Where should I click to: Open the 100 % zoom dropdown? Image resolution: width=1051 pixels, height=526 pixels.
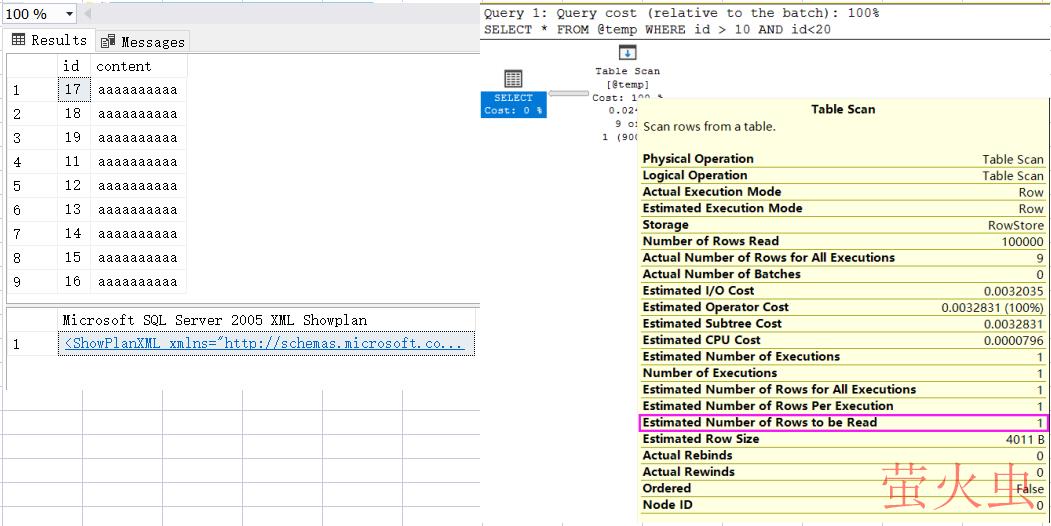point(68,14)
